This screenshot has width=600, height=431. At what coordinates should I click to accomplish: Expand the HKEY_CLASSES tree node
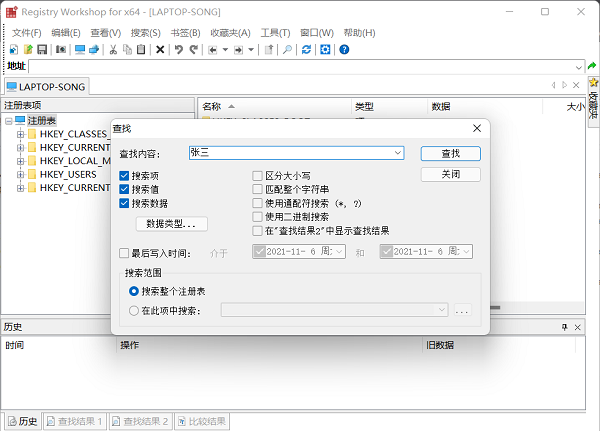coord(21,134)
